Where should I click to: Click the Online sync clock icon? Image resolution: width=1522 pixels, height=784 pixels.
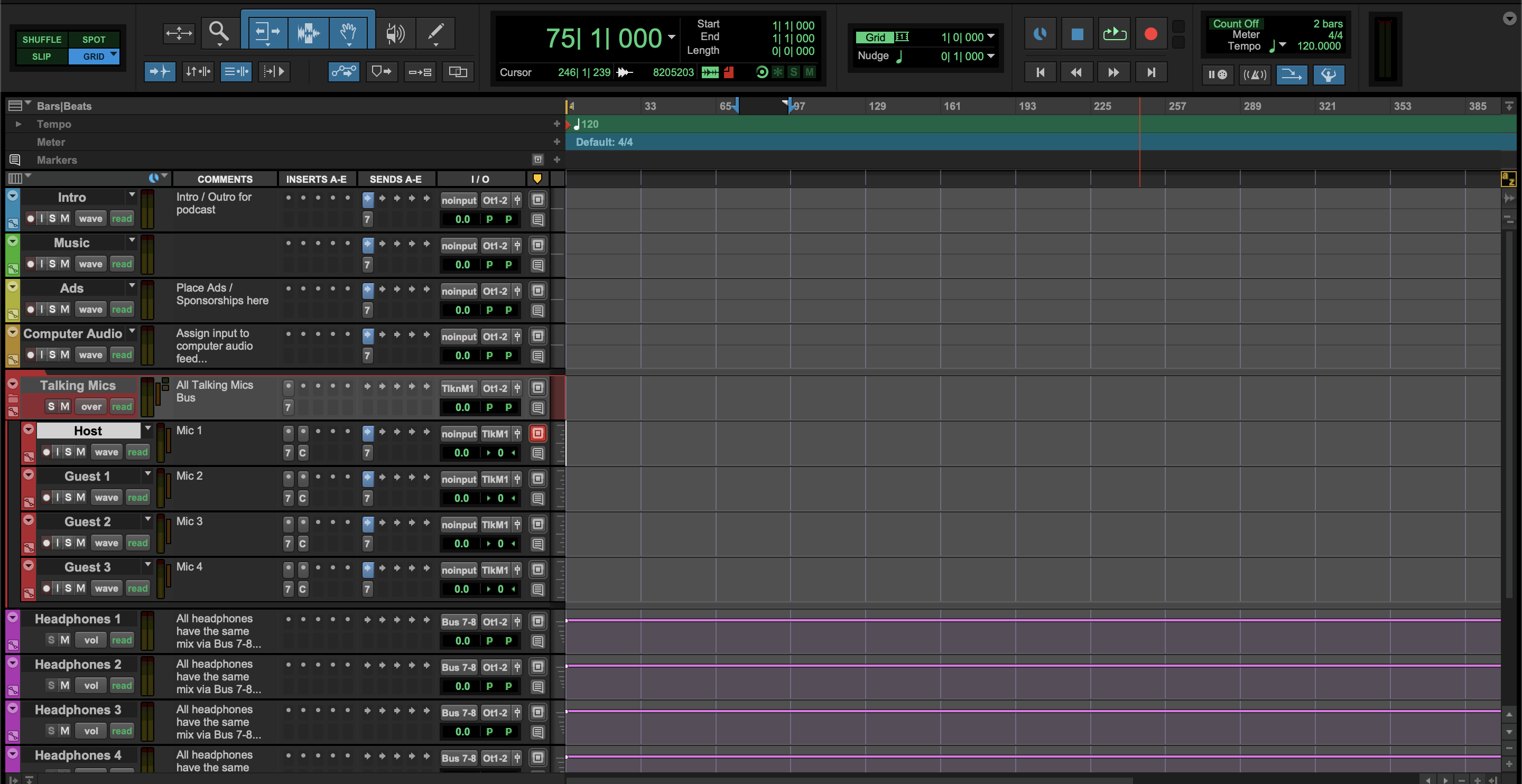coord(1040,34)
